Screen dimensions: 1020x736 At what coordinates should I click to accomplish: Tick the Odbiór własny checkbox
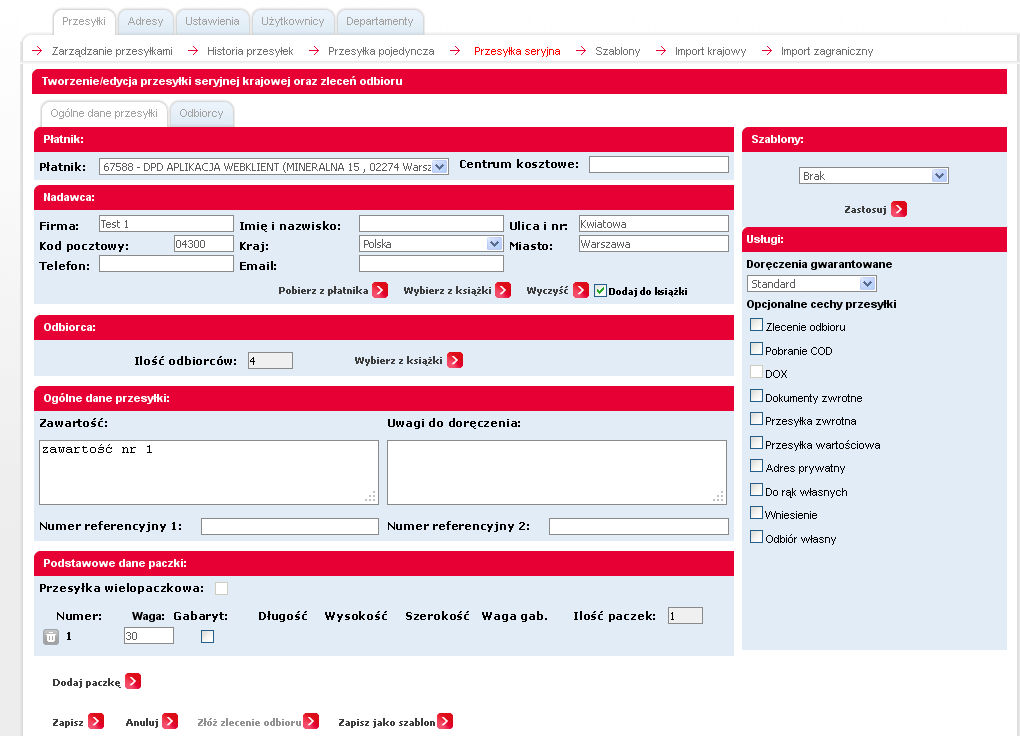tap(756, 537)
